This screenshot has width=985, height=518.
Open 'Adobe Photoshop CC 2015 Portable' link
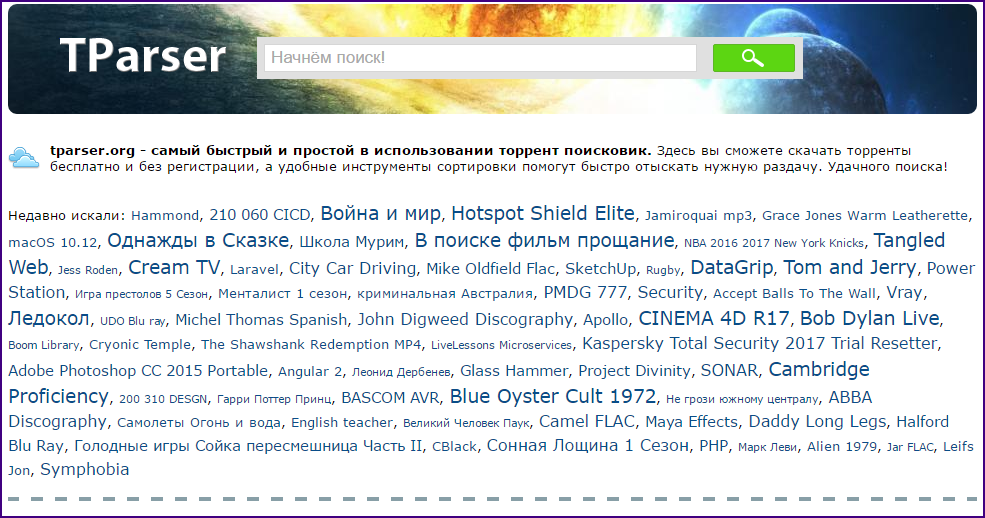(x=138, y=371)
